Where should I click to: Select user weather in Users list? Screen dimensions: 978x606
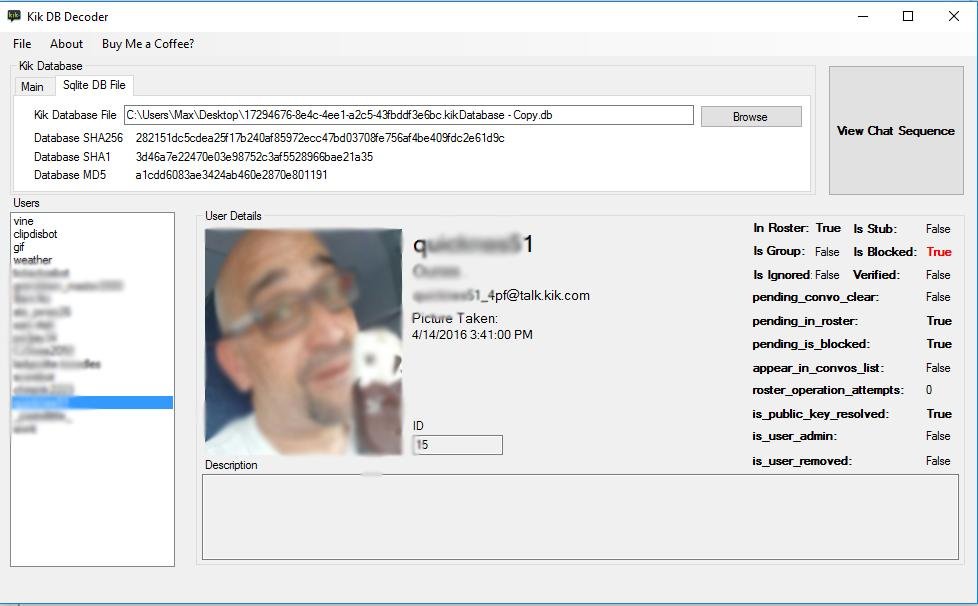coord(32,259)
